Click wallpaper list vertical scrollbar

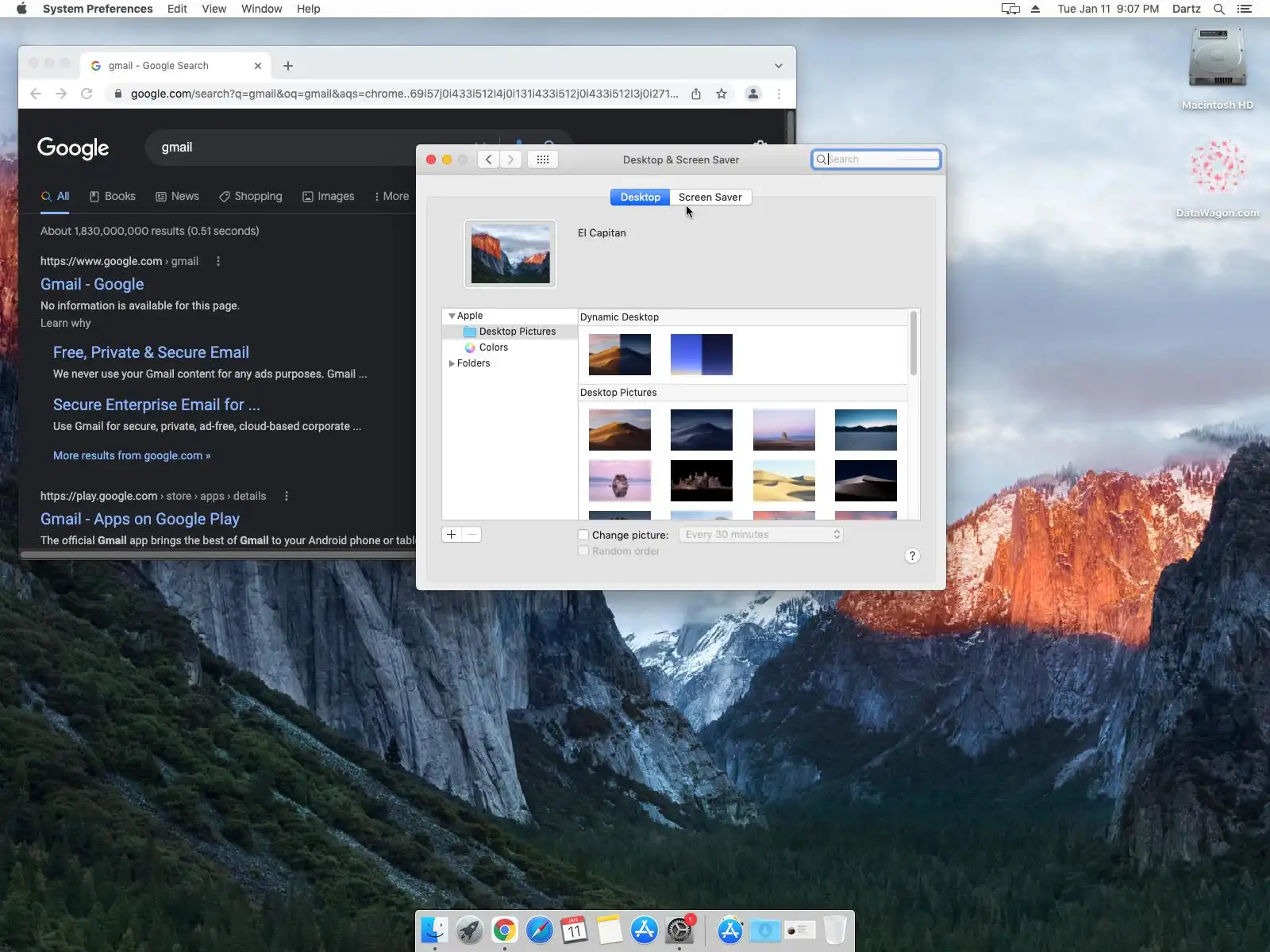pyautogui.click(x=914, y=344)
